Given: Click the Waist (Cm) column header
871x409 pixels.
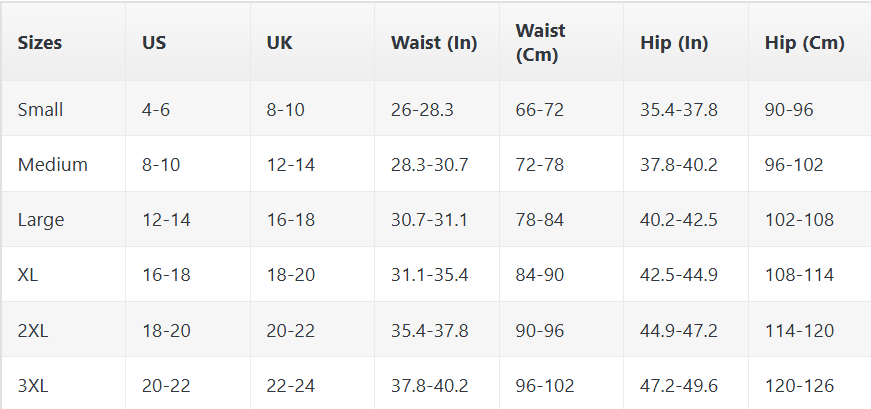Looking at the screenshot, I should pyautogui.click(x=541, y=43).
